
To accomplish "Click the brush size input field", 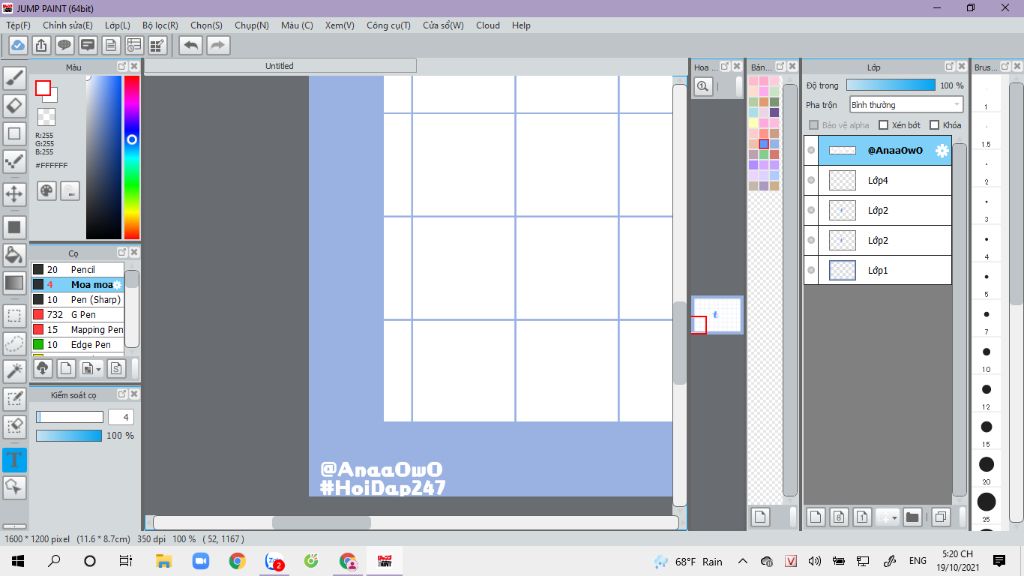I will [121, 417].
